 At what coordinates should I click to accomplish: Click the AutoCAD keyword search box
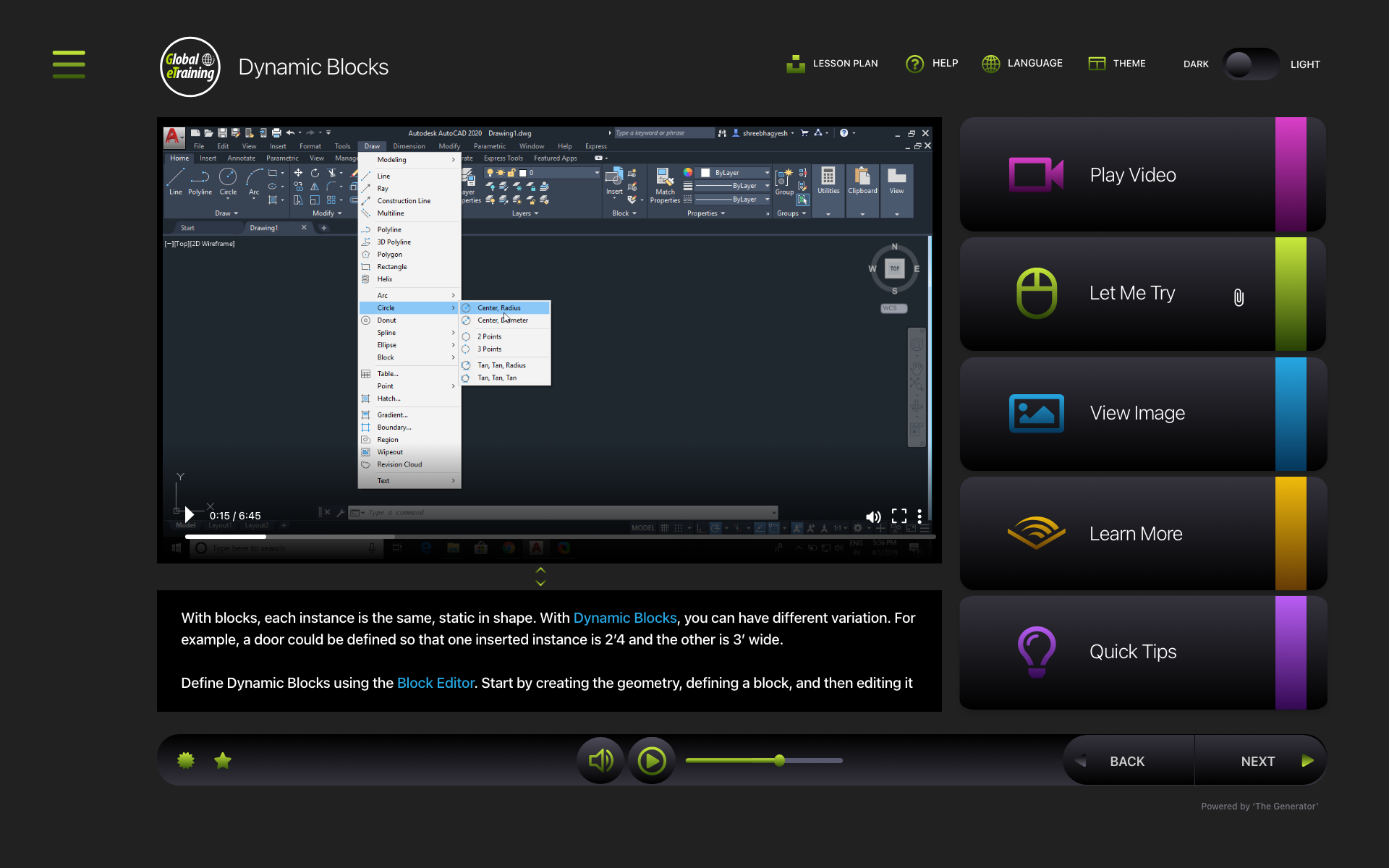coord(663,133)
